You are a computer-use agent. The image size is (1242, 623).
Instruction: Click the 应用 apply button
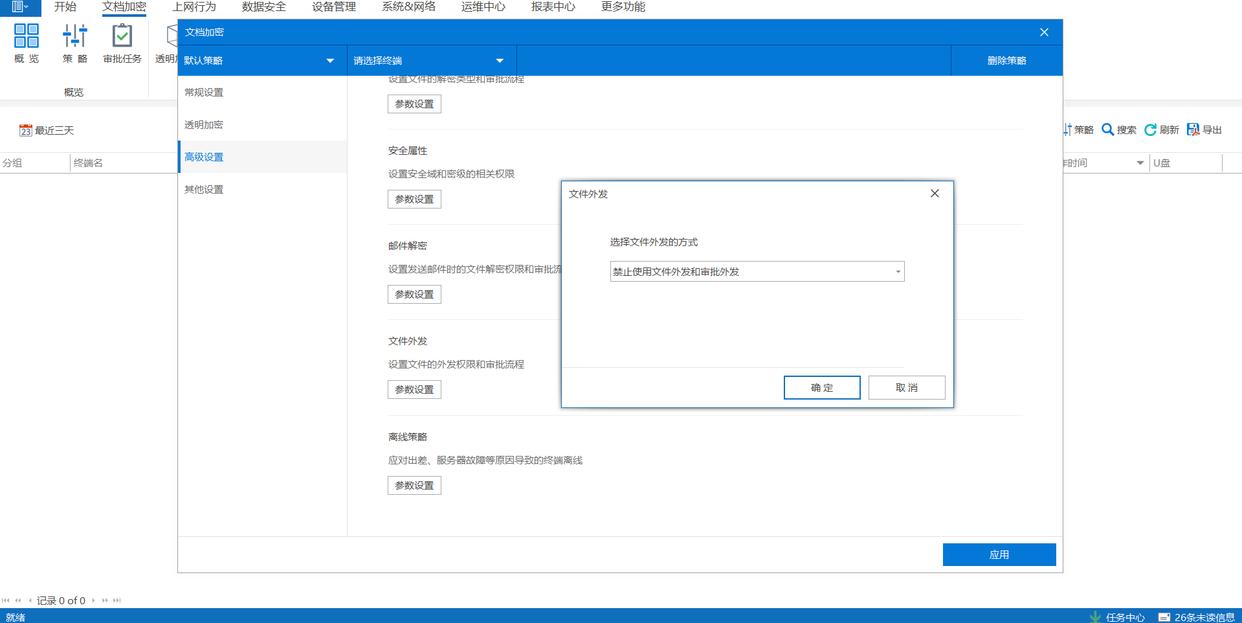(x=999, y=555)
